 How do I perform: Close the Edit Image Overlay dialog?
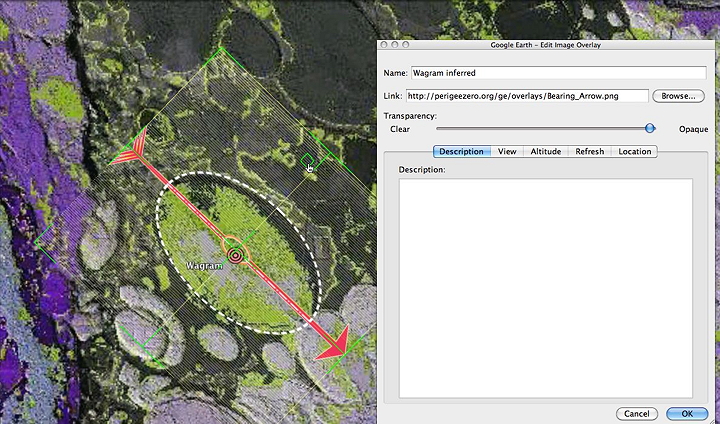point(385,45)
